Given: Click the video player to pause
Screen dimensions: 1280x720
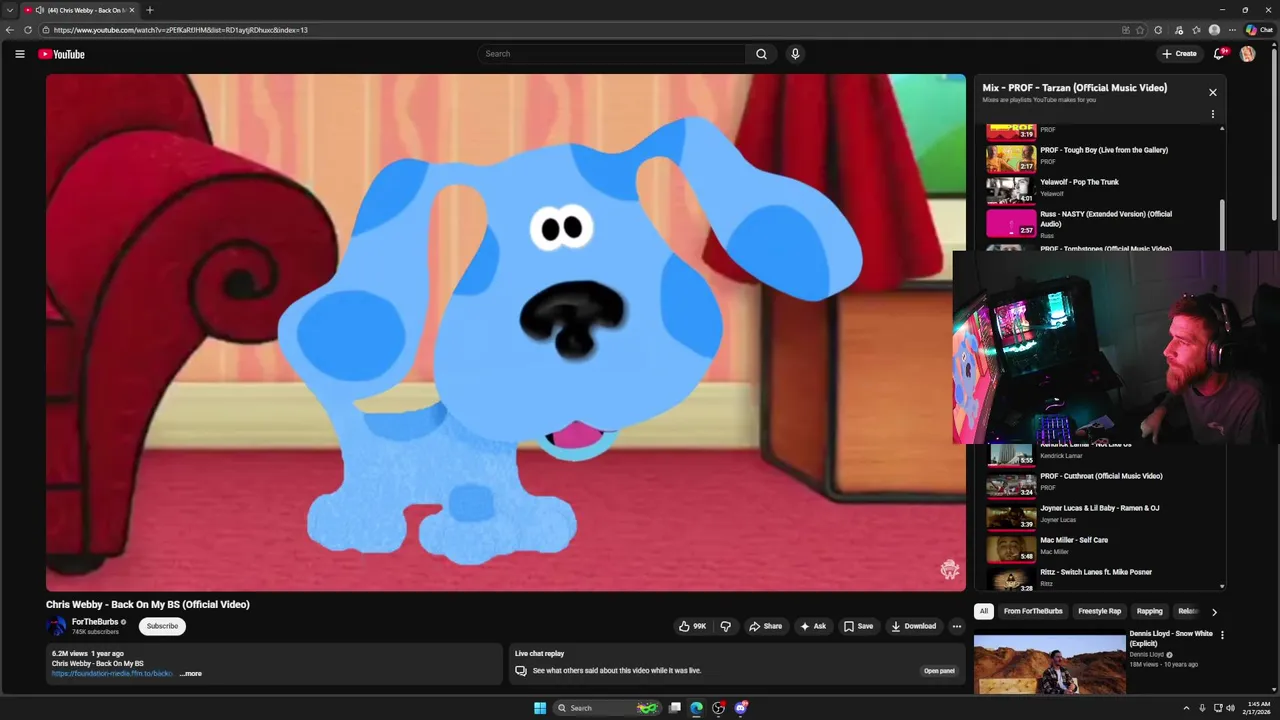Looking at the screenshot, I should [x=506, y=332].
